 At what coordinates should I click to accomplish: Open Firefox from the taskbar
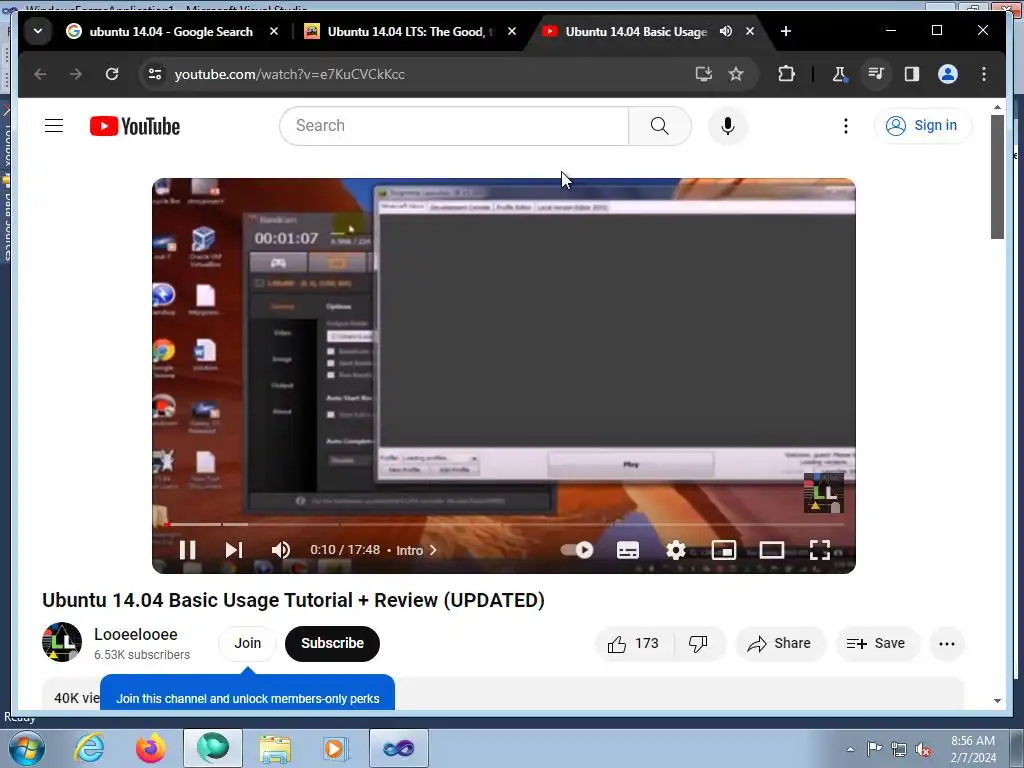point(151,748)
